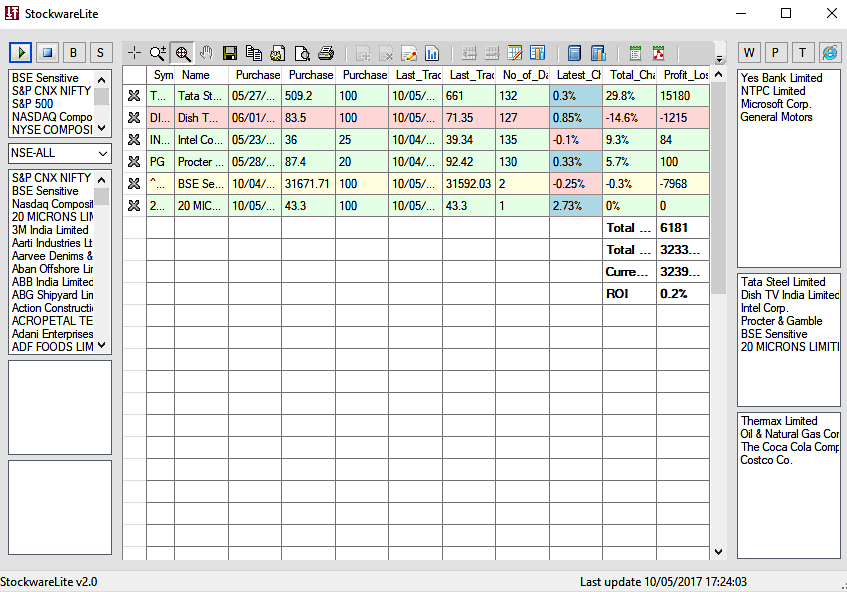Remove the 20 MICRONS row with X
Image resolution: width=847 pixels, height=592 pixels.
point(134,206)
